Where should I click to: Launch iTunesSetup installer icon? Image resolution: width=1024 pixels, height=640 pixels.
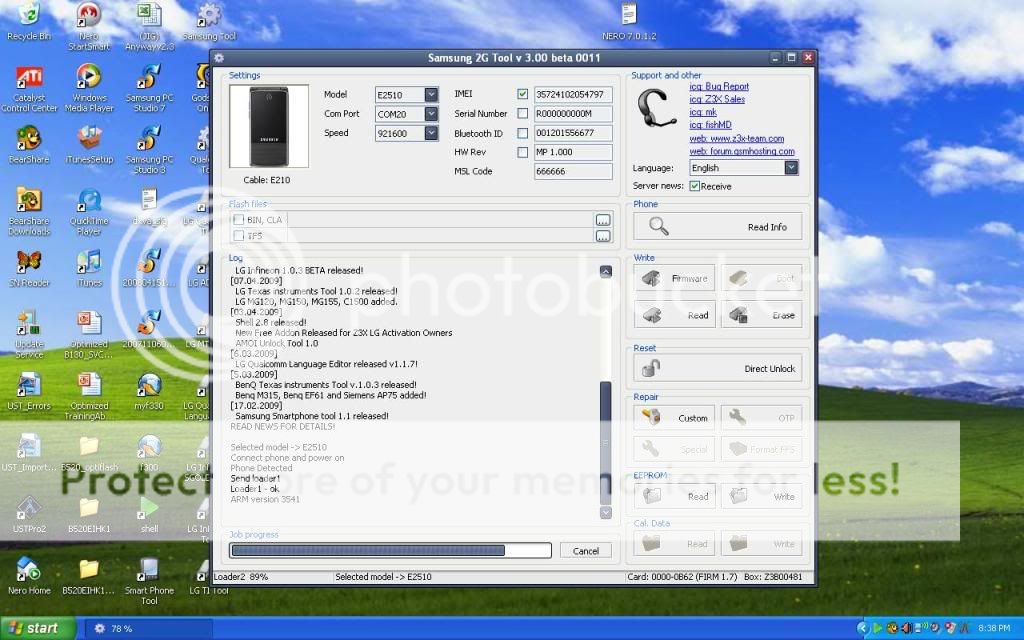click(x=89, y=145)
